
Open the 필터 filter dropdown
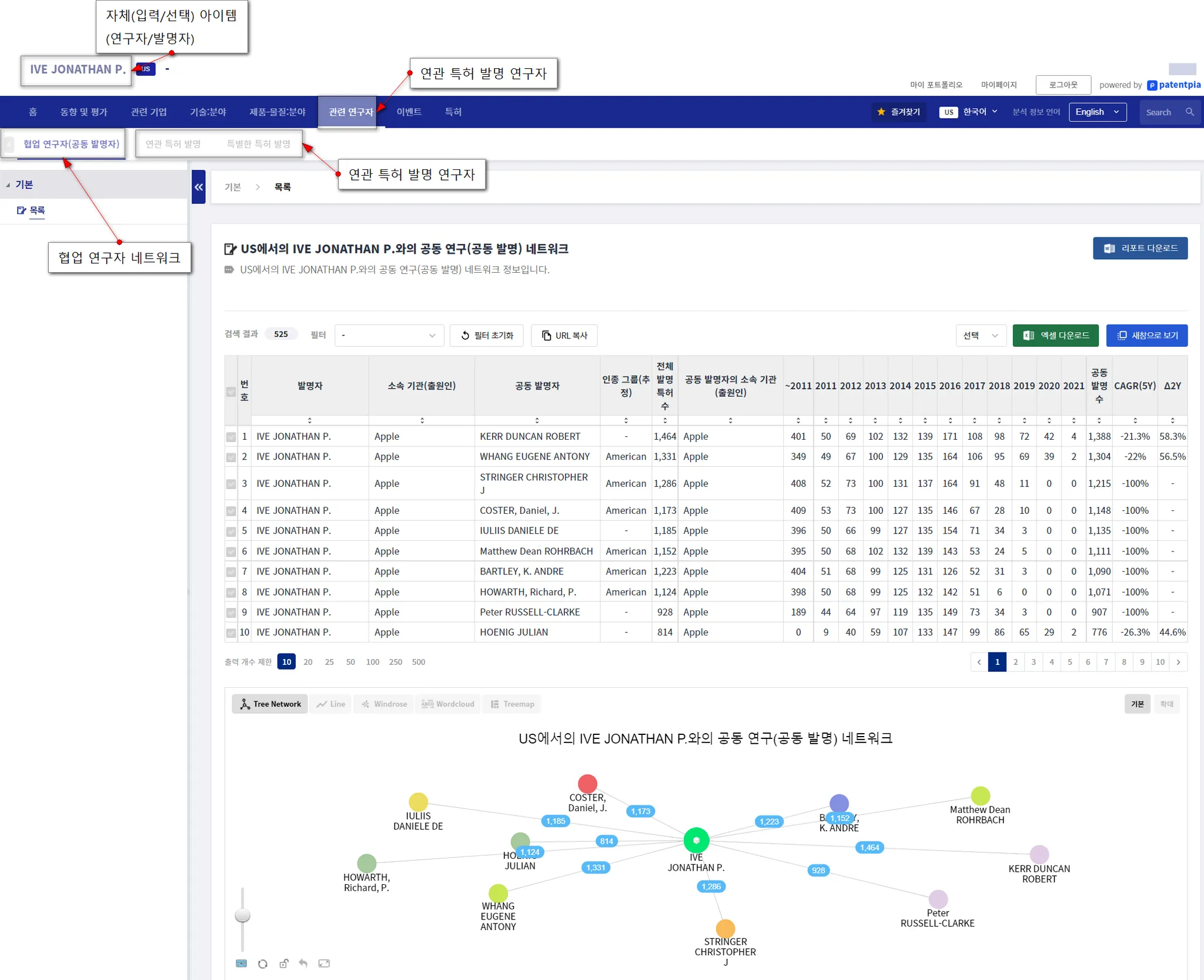pos(389,335)
